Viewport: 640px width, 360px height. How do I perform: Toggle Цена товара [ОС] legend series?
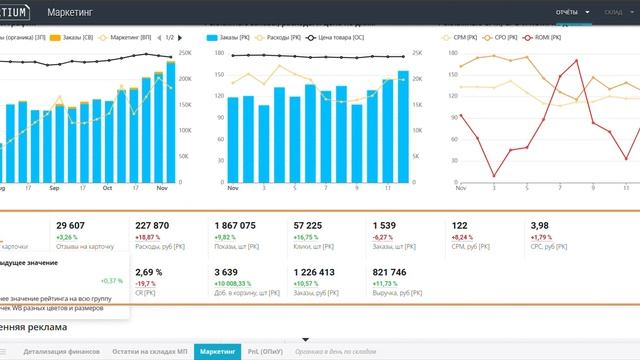(335, 38)
